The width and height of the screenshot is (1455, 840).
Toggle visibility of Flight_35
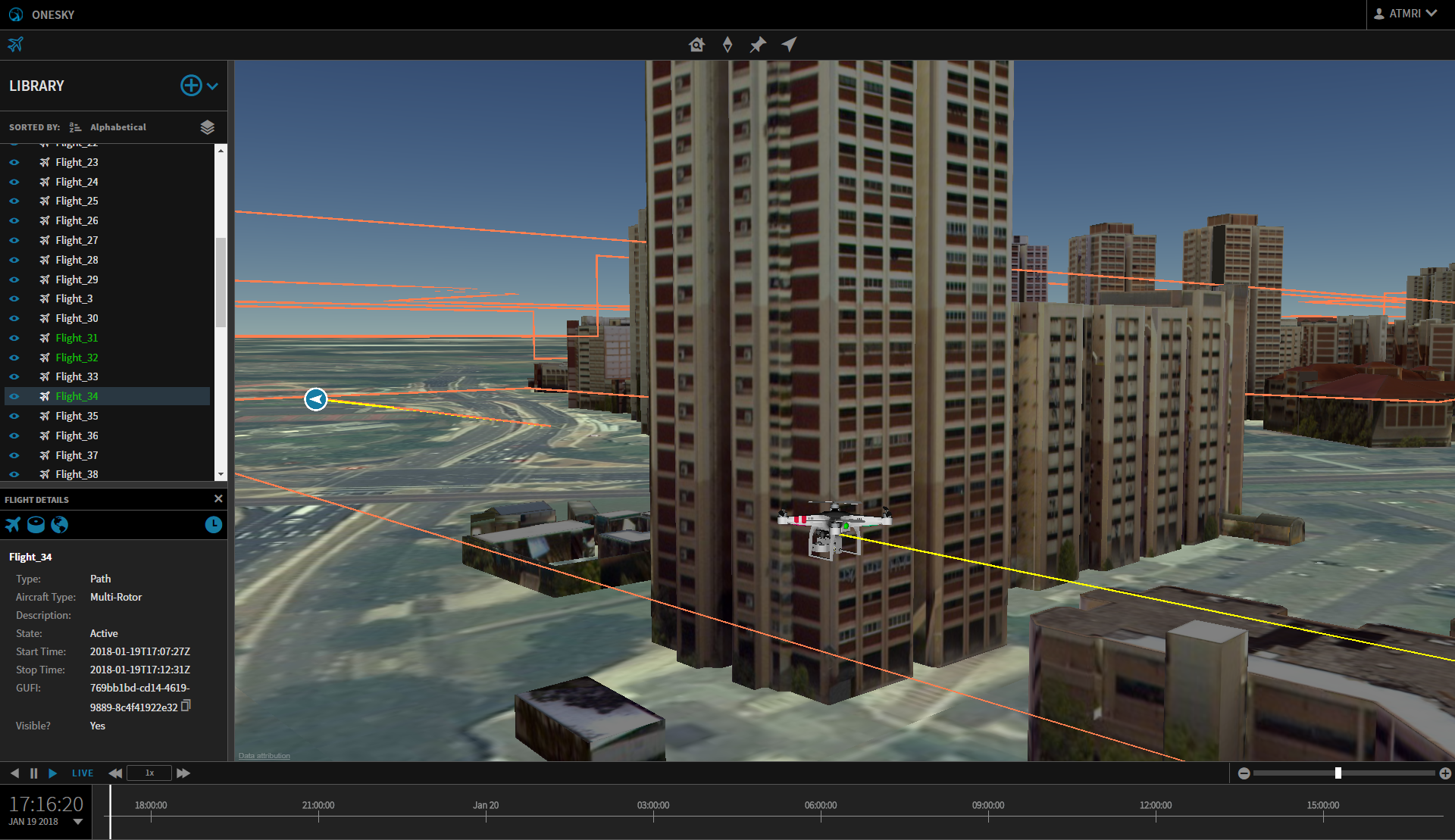tap(14, 416)
